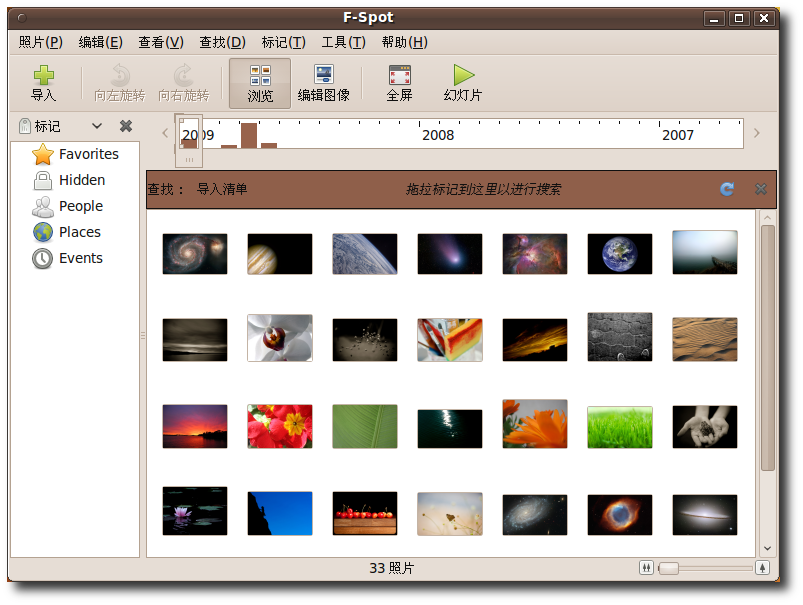Click the sidebar pane divider grip handle

point(143,336)
